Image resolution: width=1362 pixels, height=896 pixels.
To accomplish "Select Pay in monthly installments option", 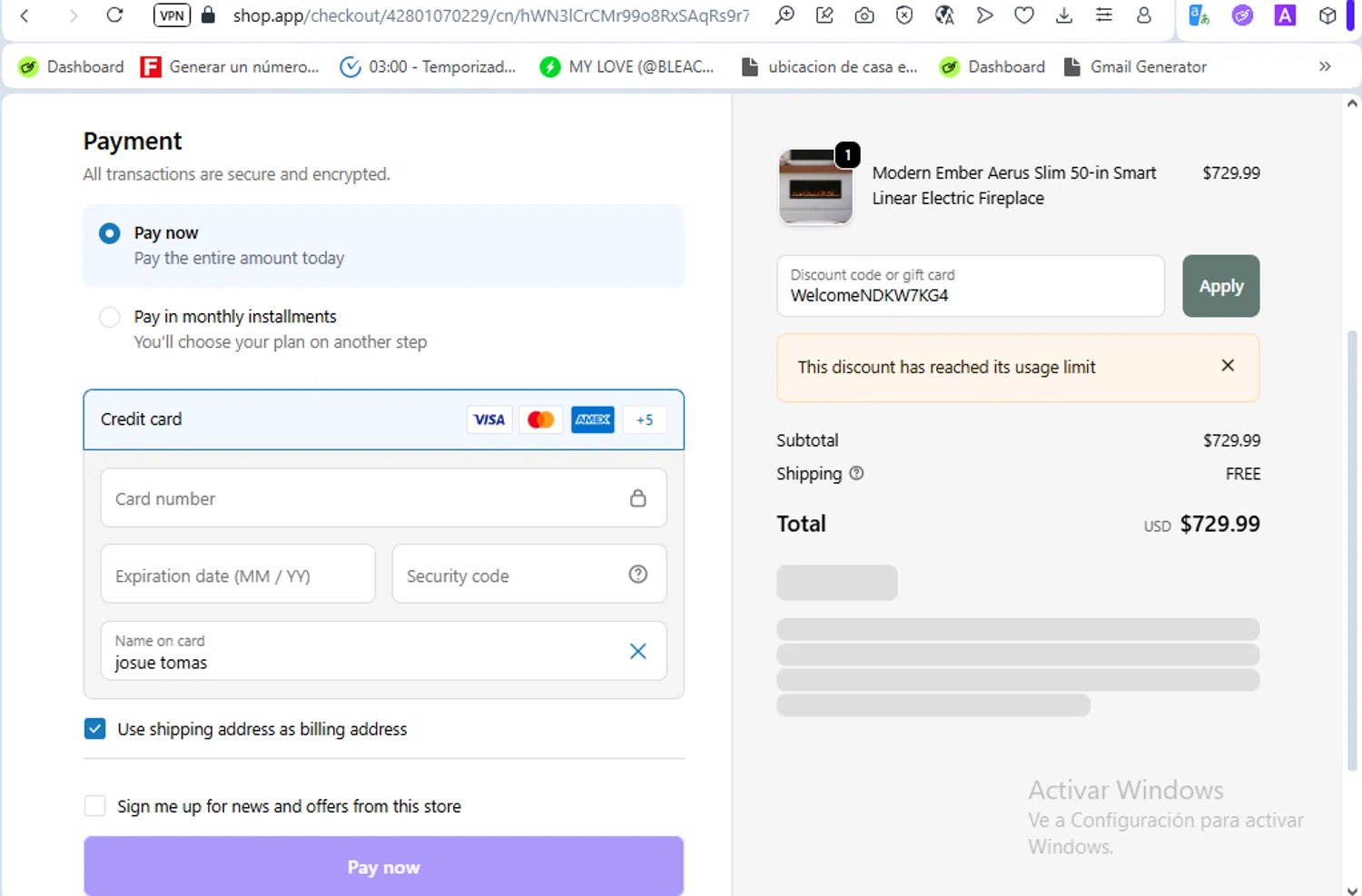I will [x=110, y=317].
